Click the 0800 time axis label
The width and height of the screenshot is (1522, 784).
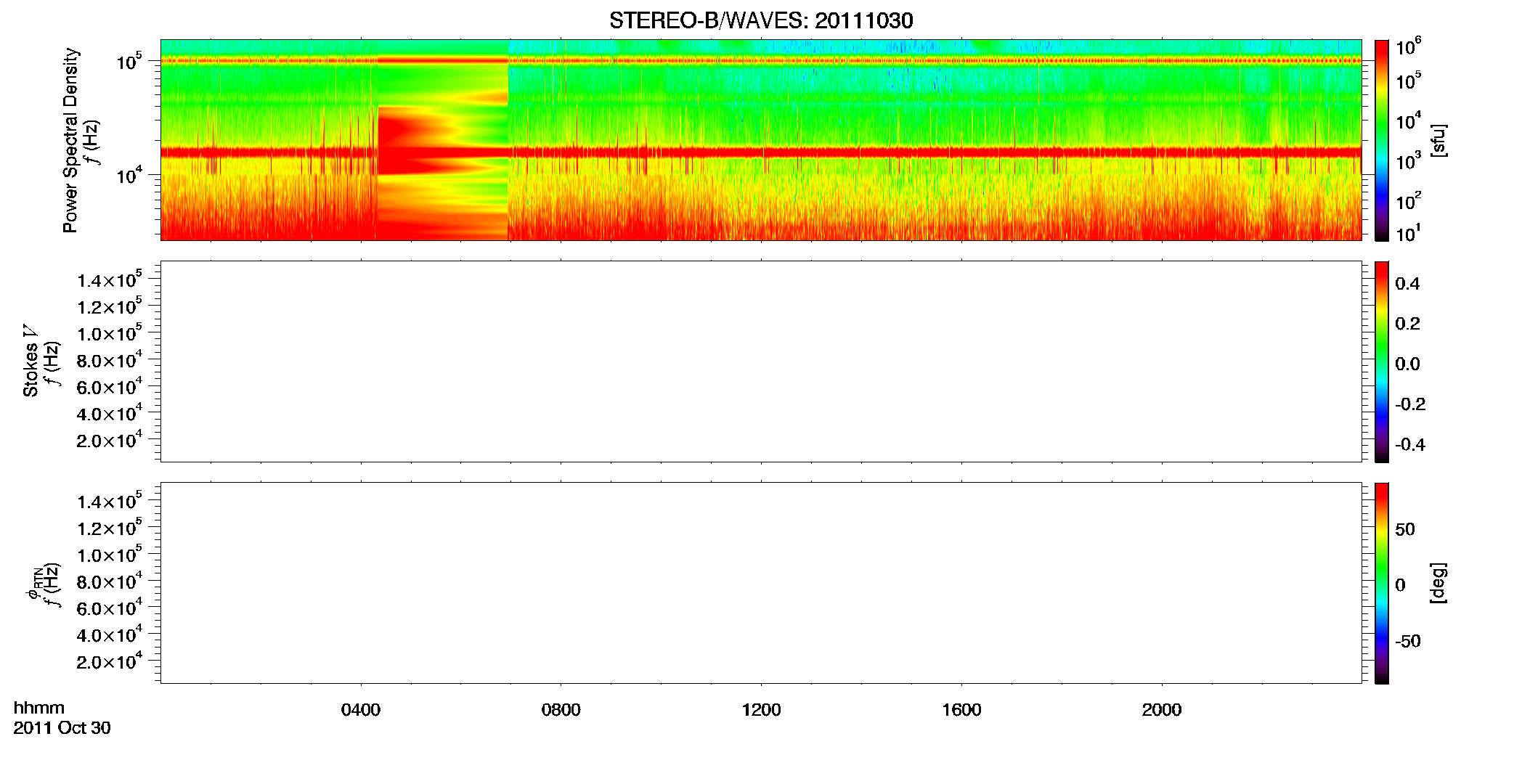coord(561,710)
